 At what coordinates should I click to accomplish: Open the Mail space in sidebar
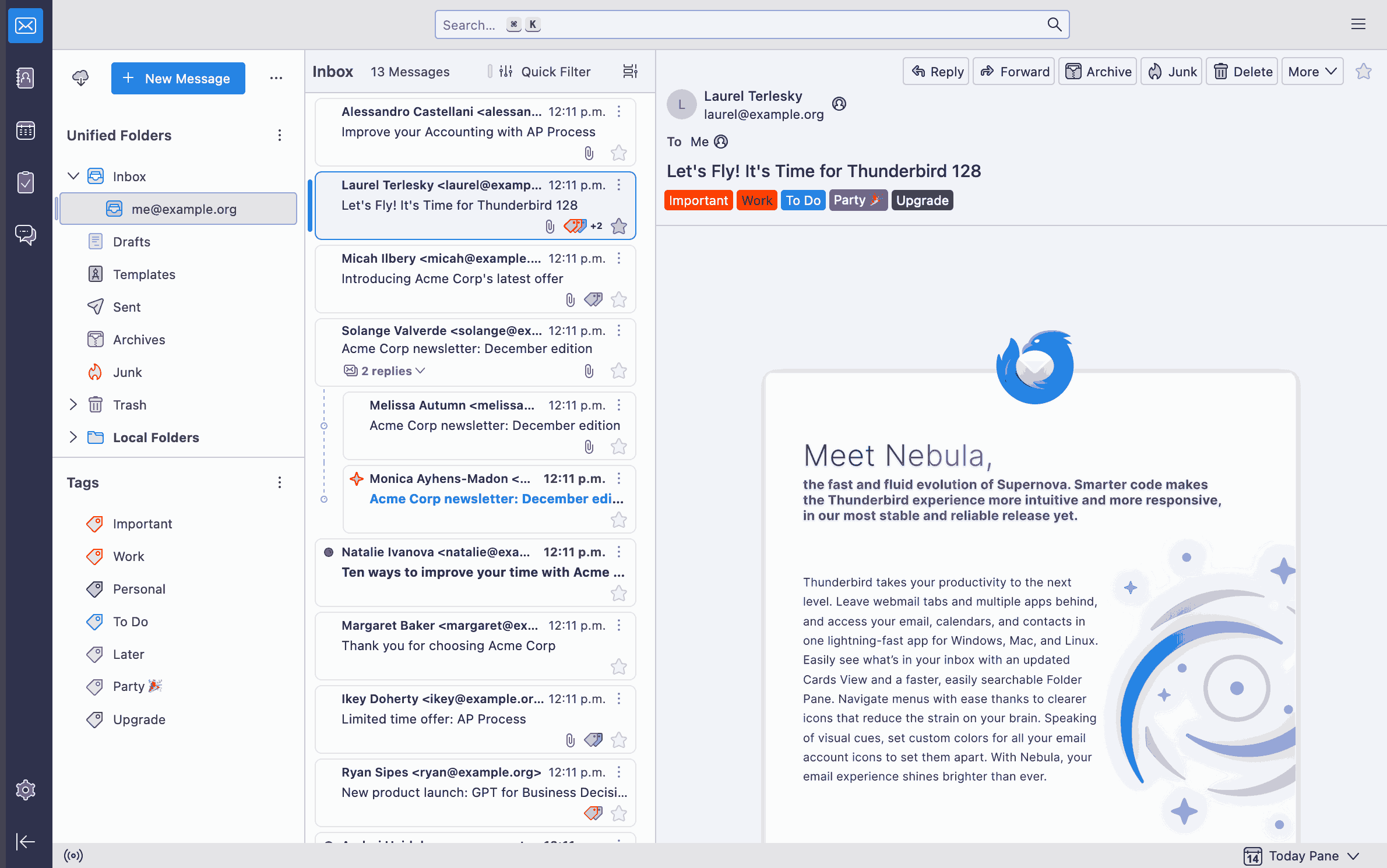click(x=26, y=26)
